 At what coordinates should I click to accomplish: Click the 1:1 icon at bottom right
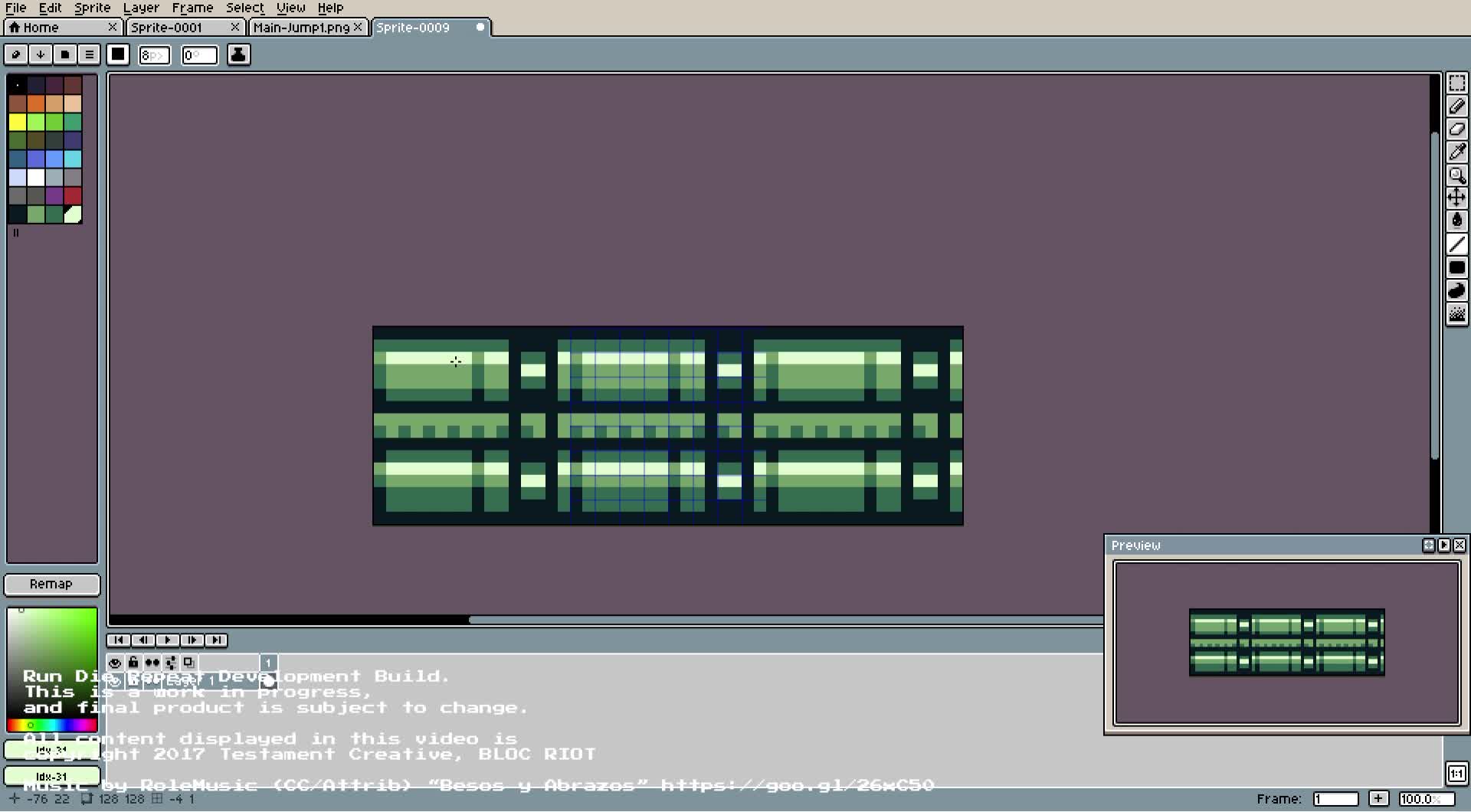(1456, 773)
